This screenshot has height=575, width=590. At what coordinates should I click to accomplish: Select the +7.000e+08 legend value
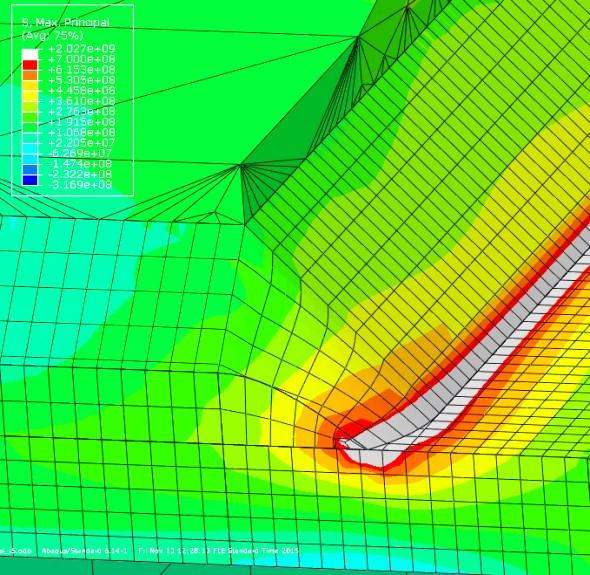coord(82,59)
